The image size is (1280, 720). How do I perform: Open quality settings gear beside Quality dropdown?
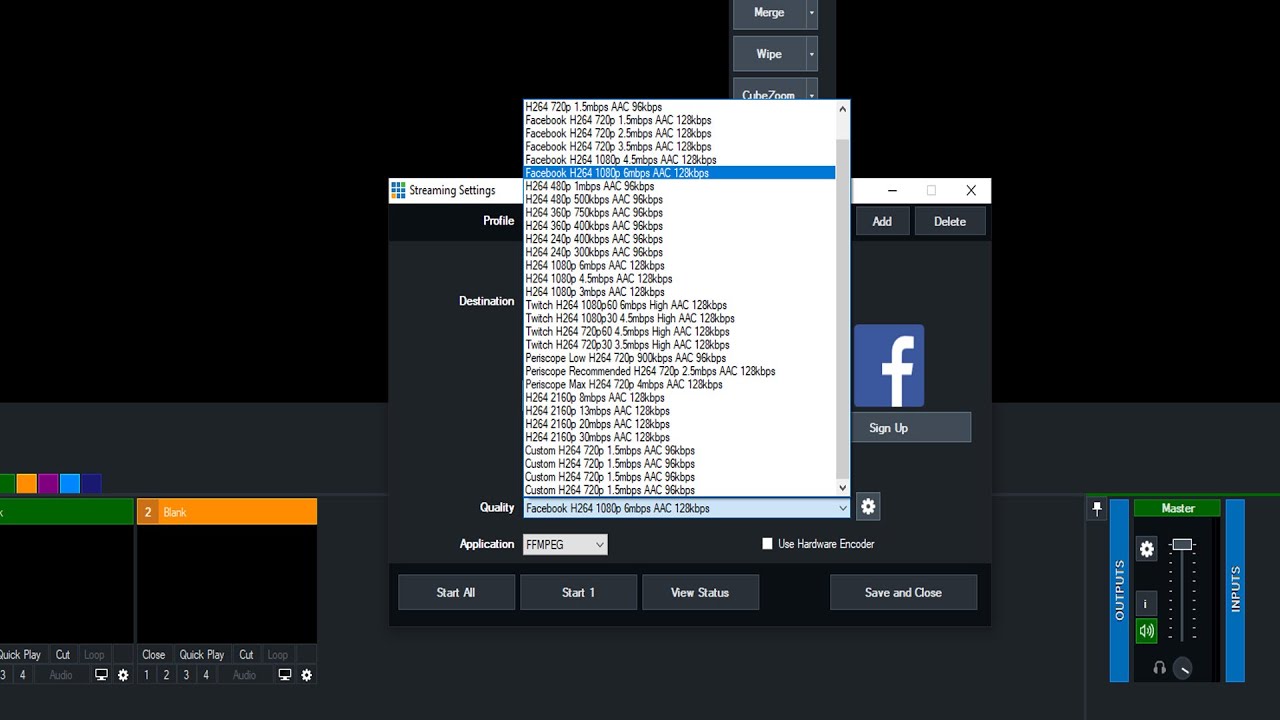tap(868, 507)
